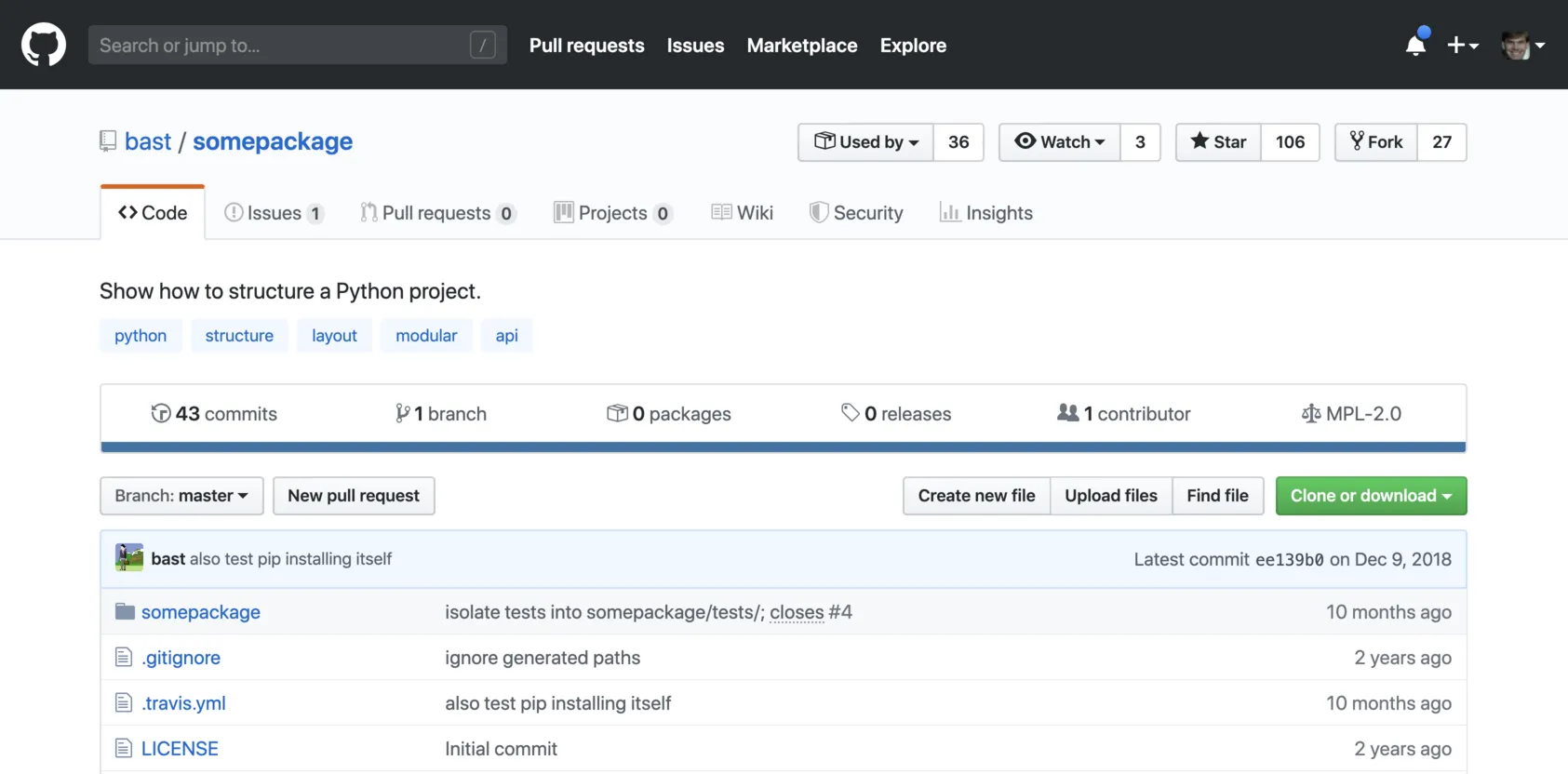Go to GitHub home via Octocat logo
The height and width of the screenshot is (774, 1568).
coord(44,45)
